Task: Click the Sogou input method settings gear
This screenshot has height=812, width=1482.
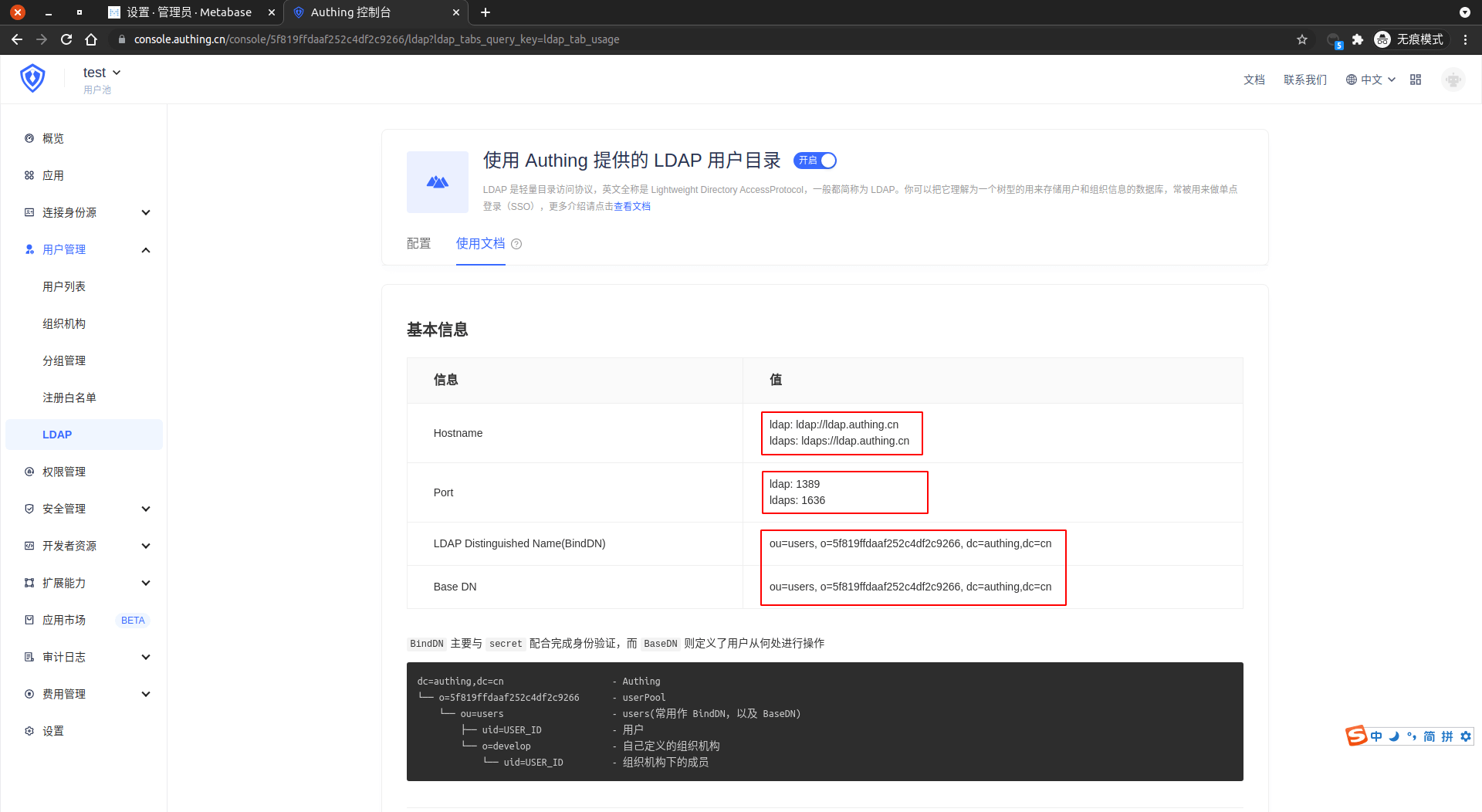Action: [x=1466, y=736]
